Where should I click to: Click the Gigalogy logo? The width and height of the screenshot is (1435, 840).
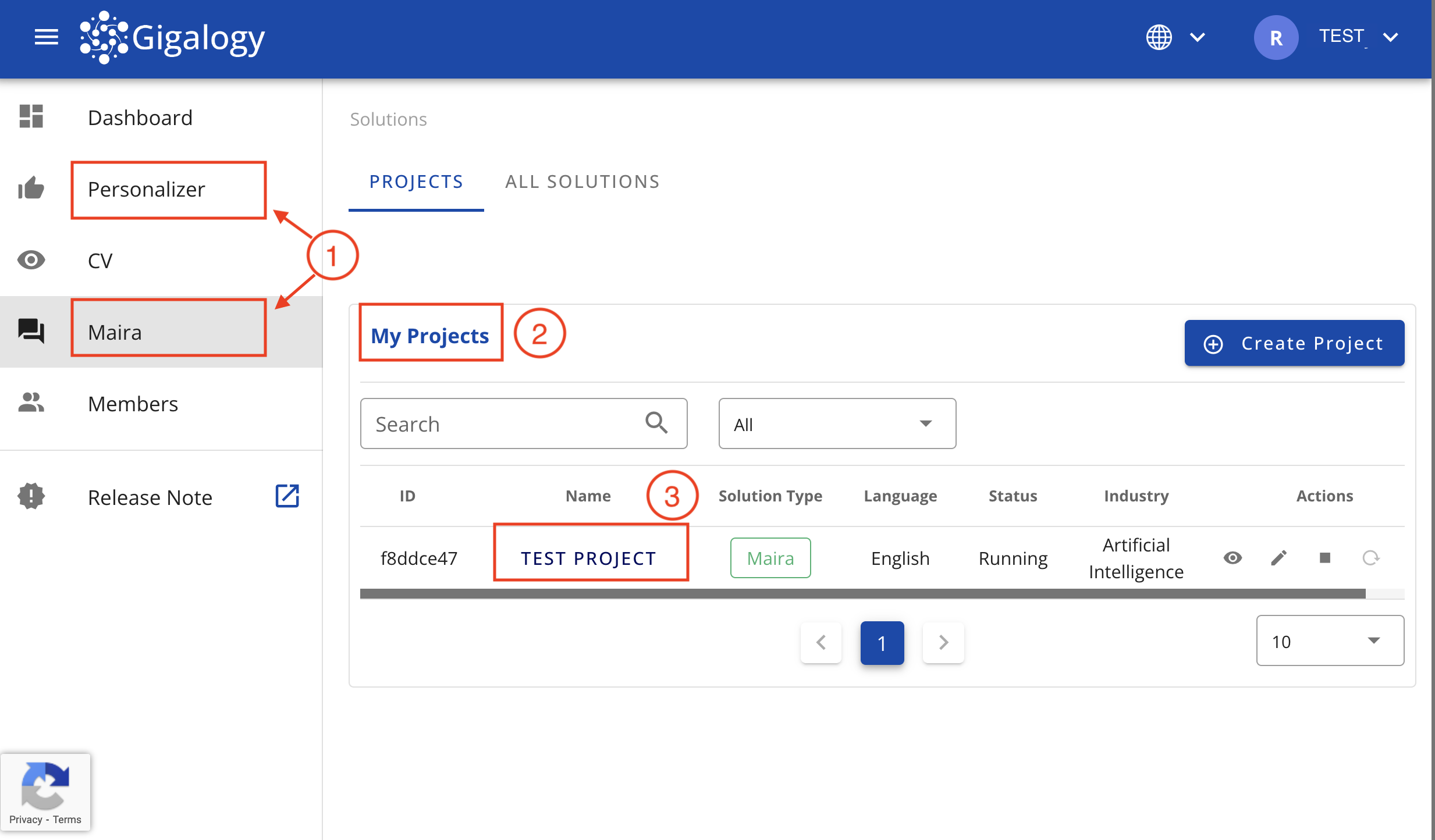click(x=172, y=37)
